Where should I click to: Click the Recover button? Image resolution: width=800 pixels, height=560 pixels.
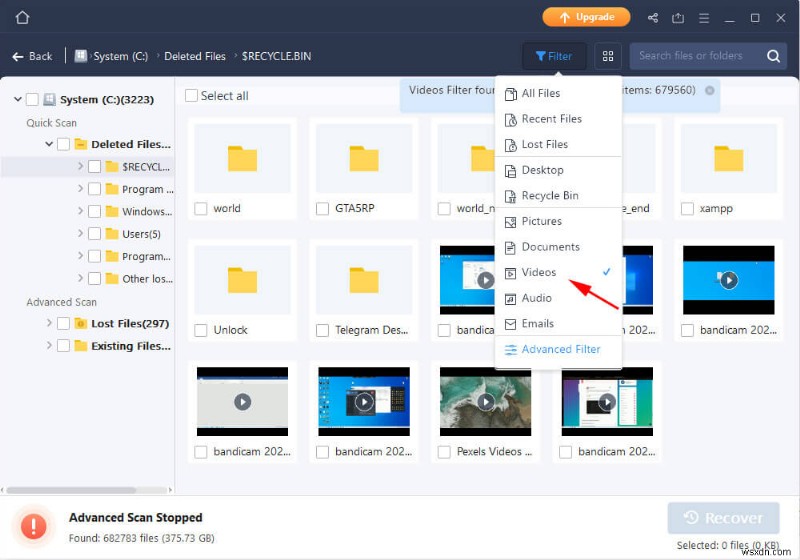pos(723,518)
